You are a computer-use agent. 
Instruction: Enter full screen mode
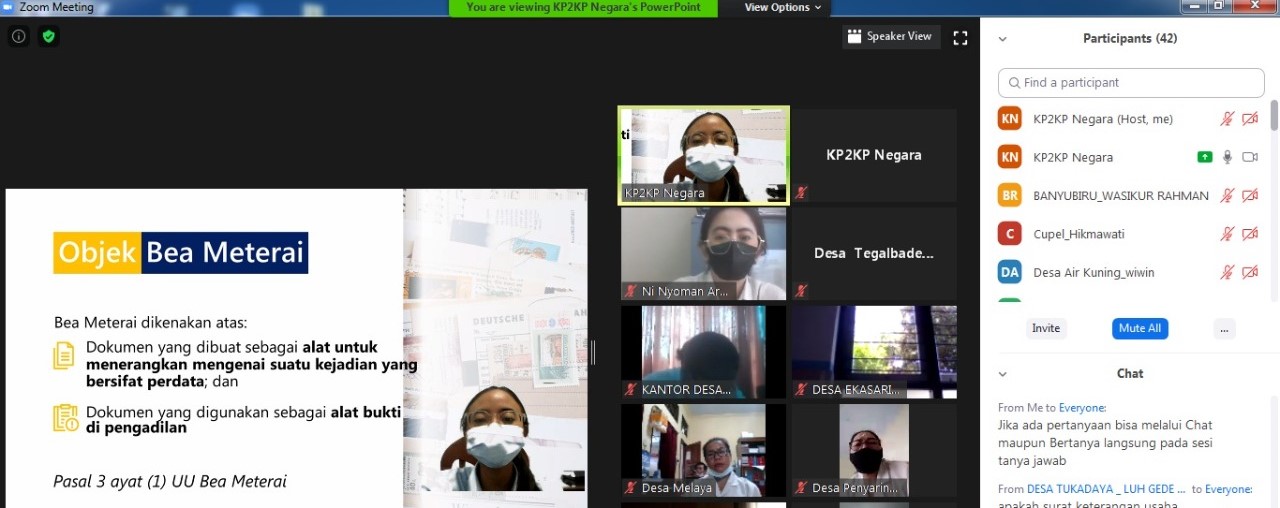pyautogui.click(x=960, y=38)
